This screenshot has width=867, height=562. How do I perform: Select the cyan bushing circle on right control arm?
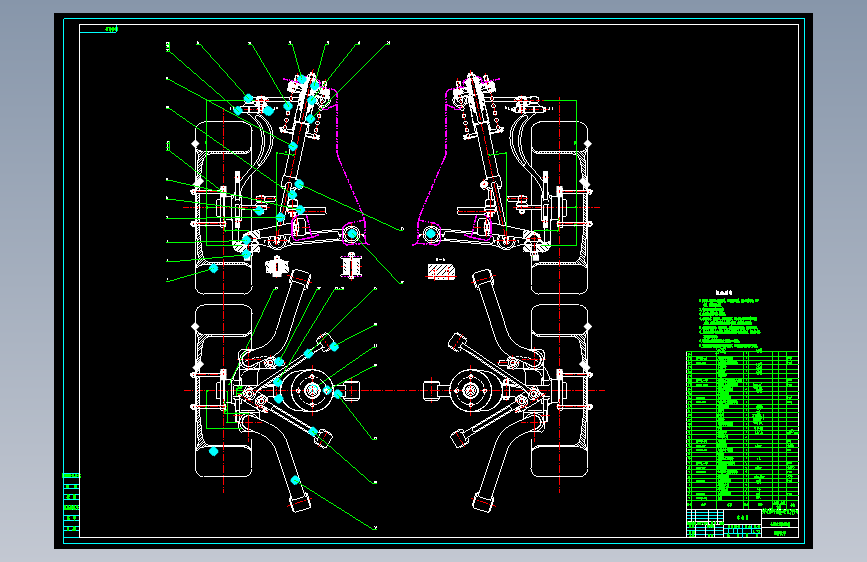coord(431,234)
